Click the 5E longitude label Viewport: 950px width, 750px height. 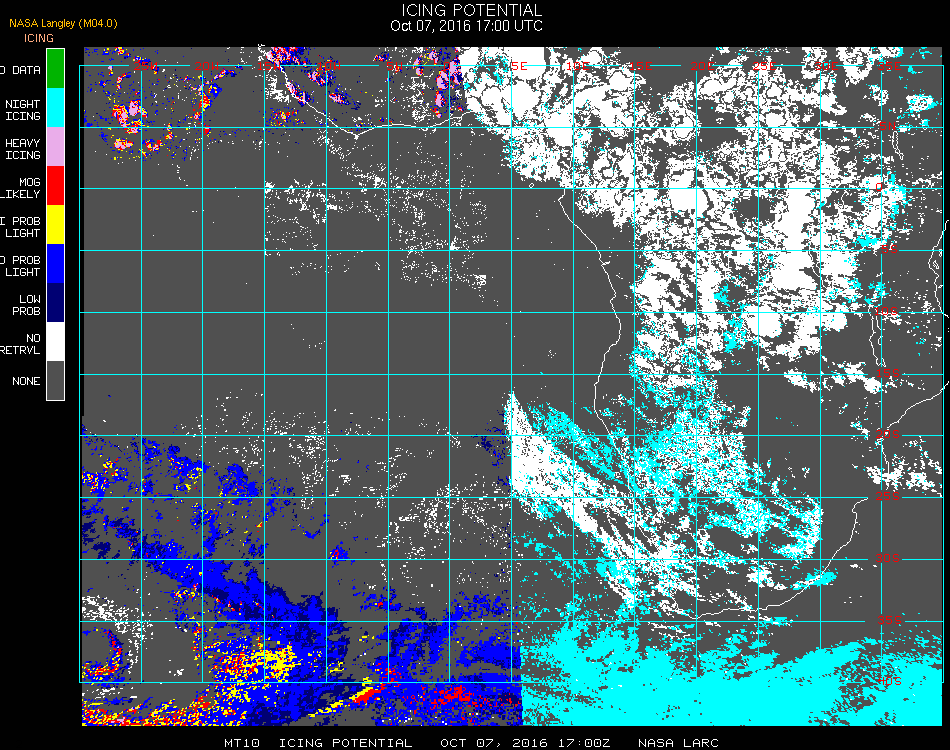[519, 66]
